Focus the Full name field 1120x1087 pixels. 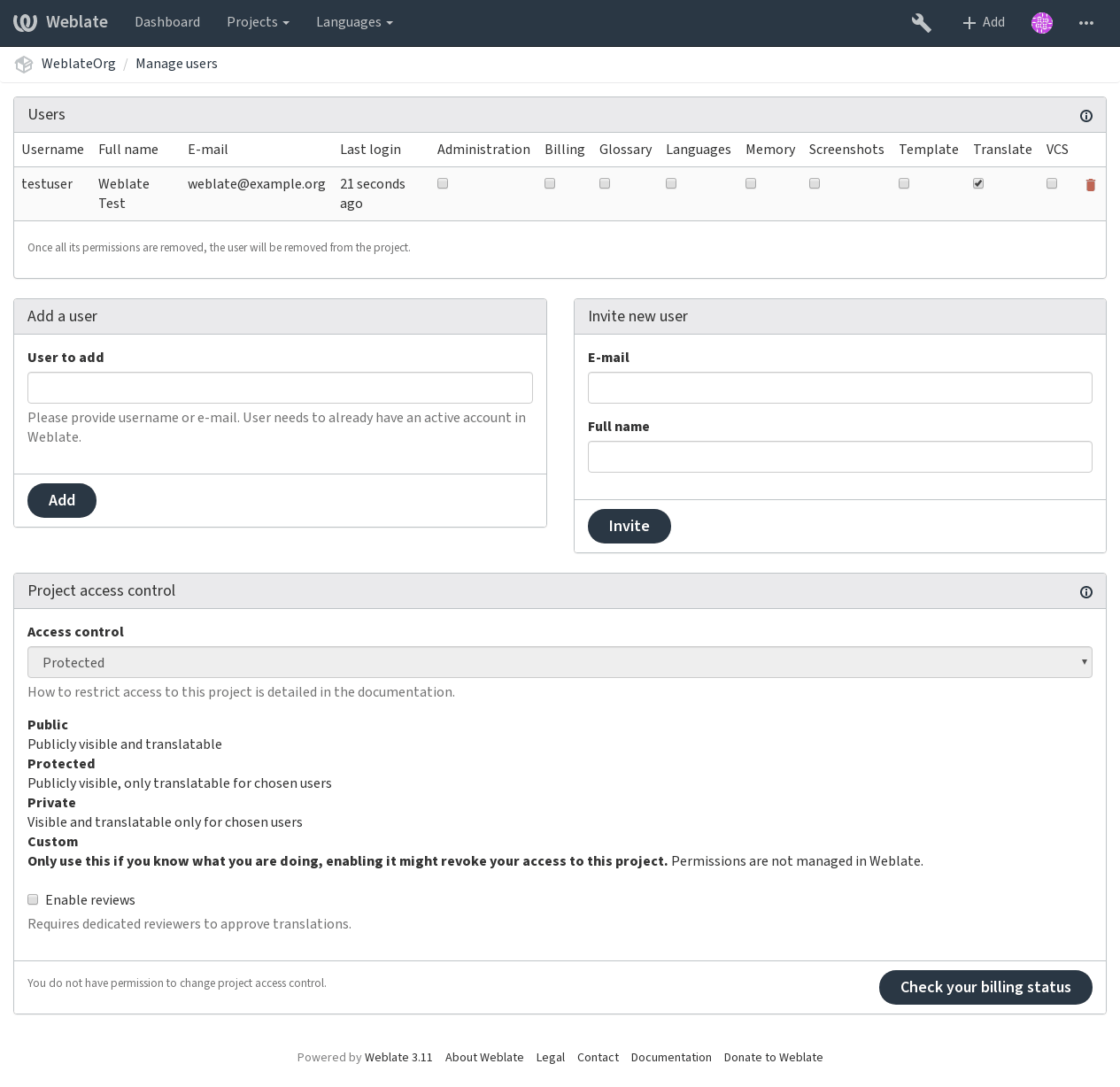[840, 457]
